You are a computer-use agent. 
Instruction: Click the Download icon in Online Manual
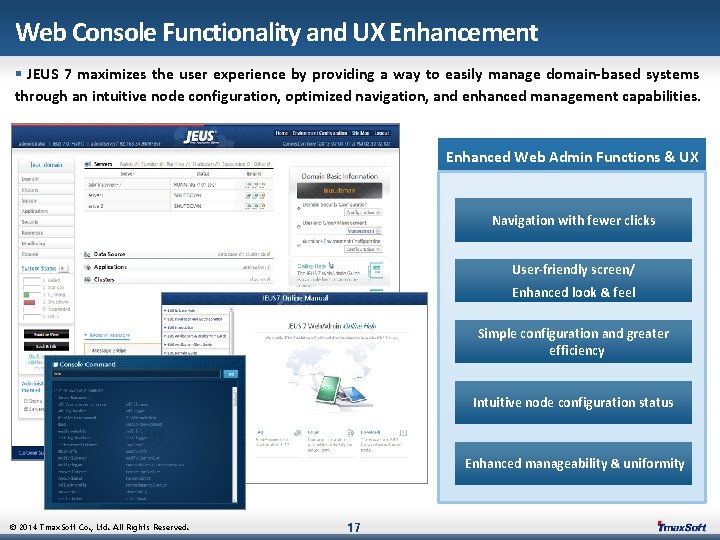pyautogui.click(x=403, y=433)
